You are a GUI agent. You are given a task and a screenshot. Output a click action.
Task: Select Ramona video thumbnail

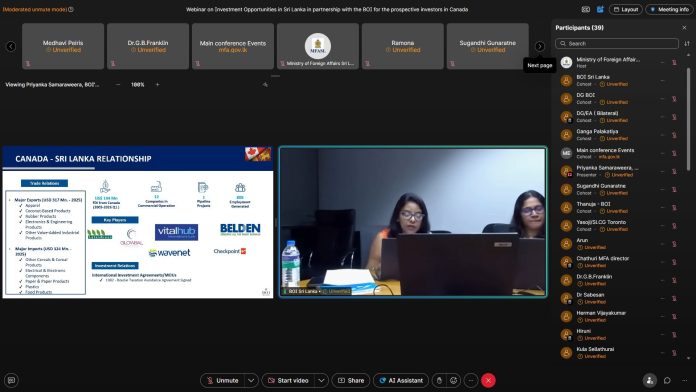pos(403,46)
